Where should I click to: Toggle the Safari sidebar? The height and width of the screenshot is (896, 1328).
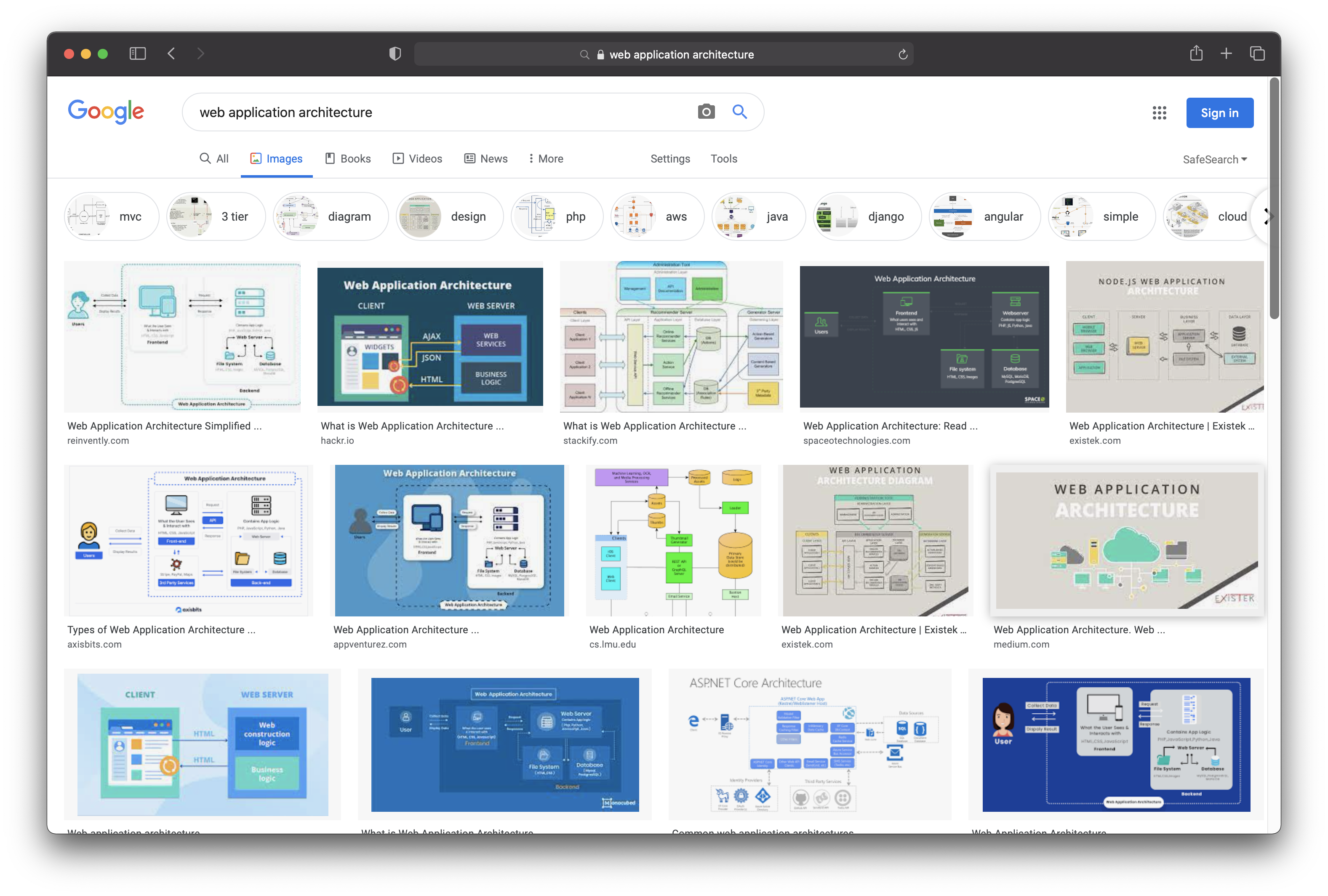point(138,54)
